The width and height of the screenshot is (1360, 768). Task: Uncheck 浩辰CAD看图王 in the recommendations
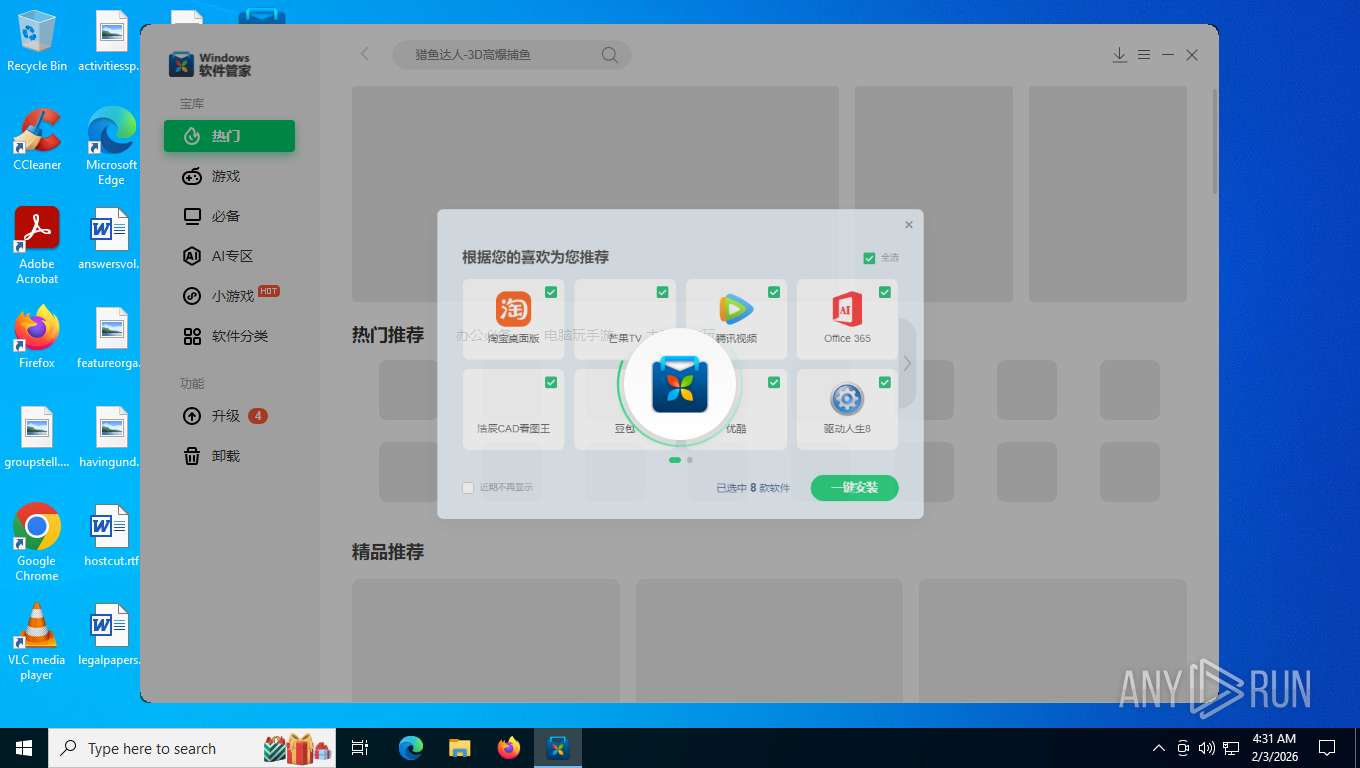(551, 382)
